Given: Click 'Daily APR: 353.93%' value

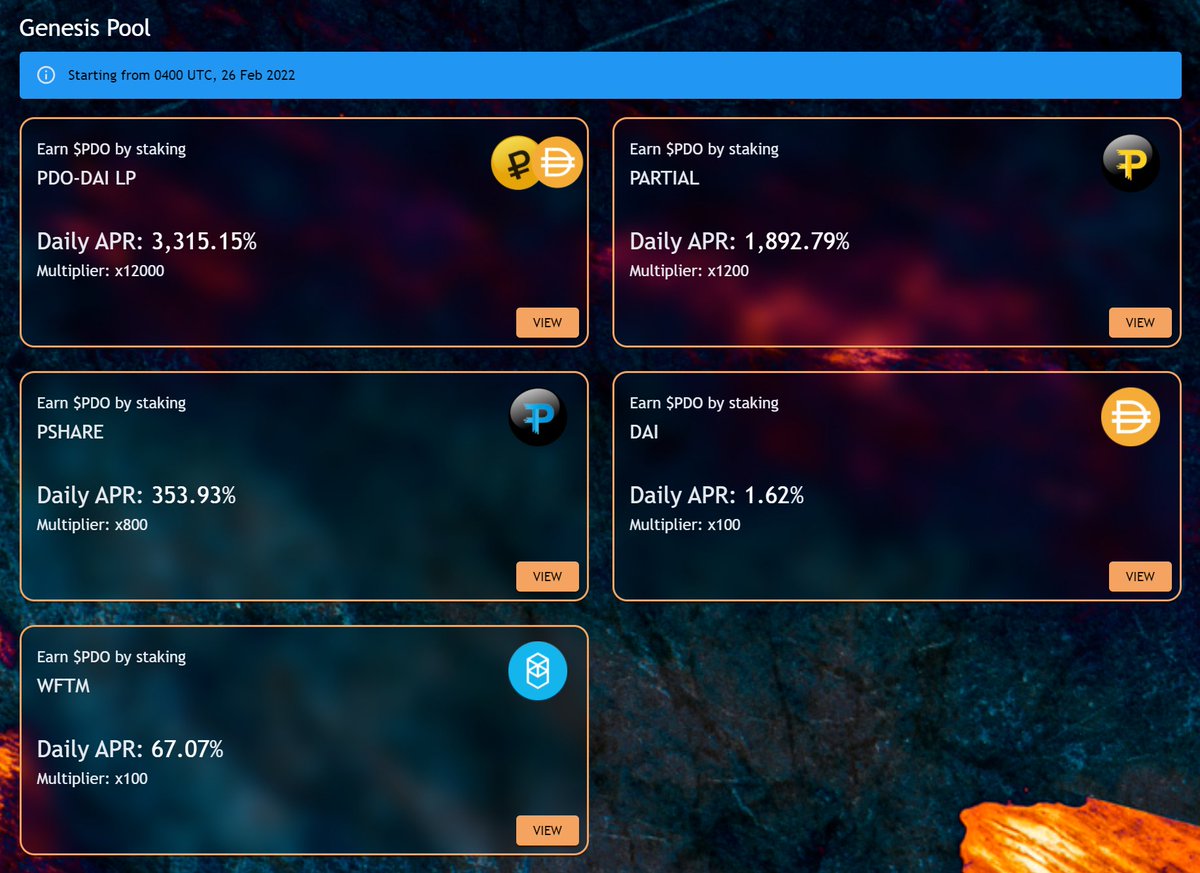Looking at the screenshot, I should pyautogui.click(x=136, y=495).
